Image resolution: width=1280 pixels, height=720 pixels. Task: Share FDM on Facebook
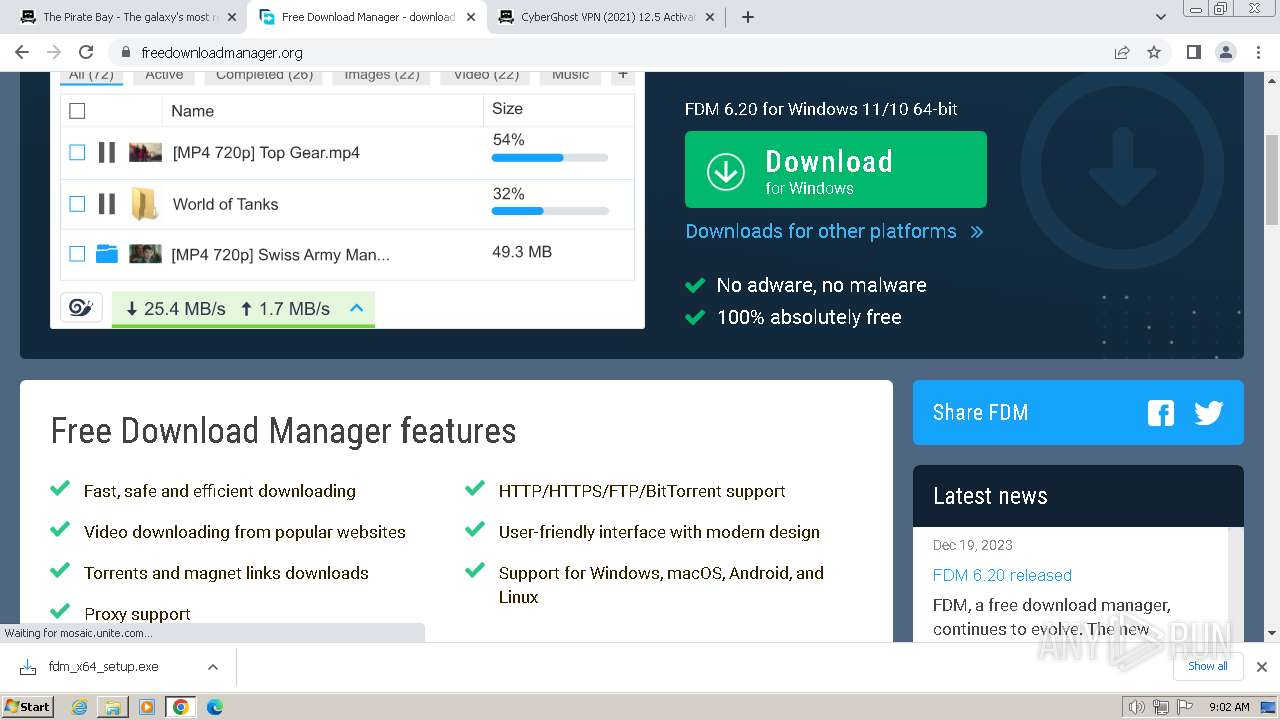pyautogui.click(x=1161, y=413)
